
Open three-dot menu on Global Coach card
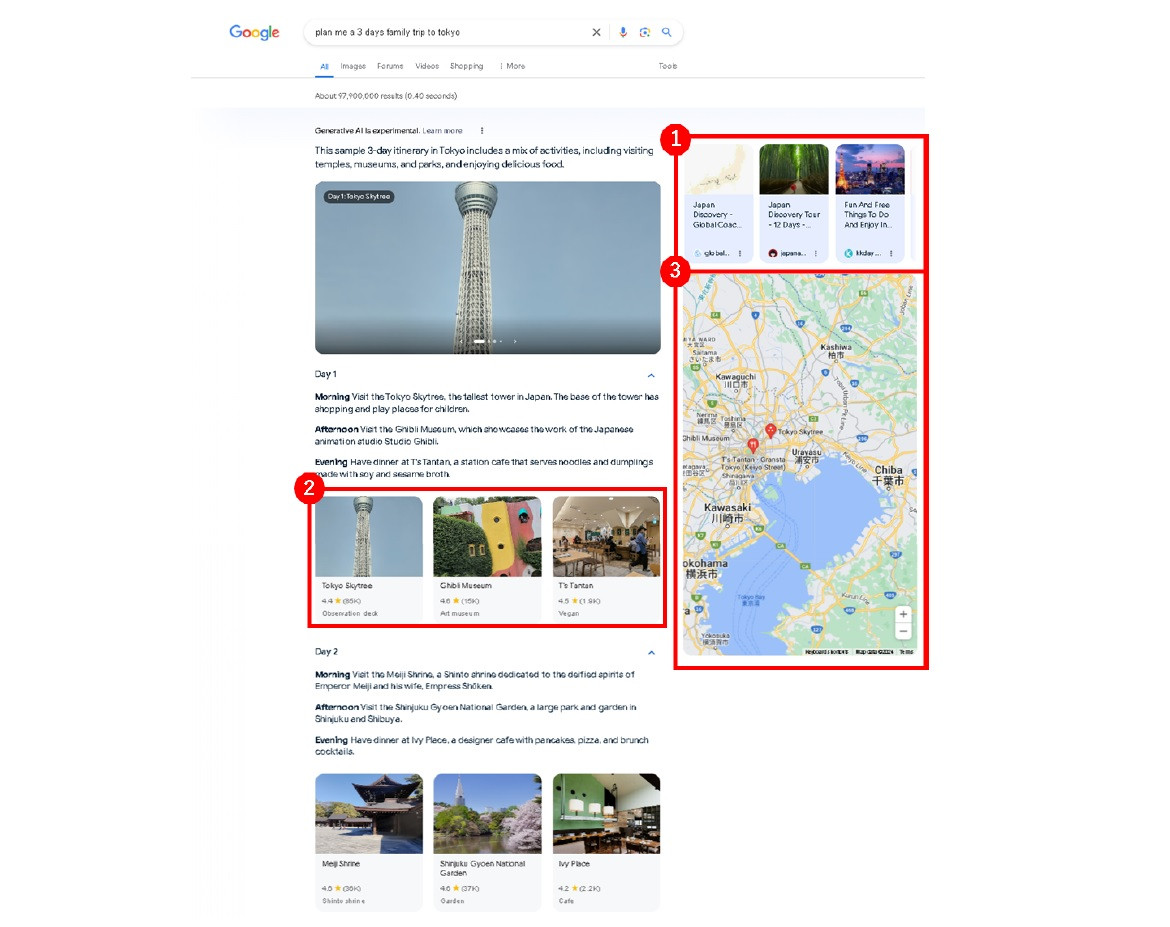tap(740, 254)
